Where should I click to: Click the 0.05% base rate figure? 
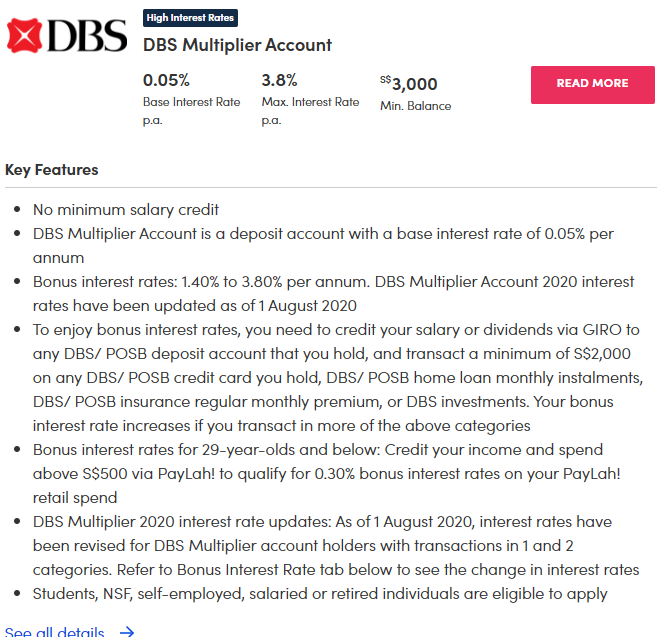167,81
